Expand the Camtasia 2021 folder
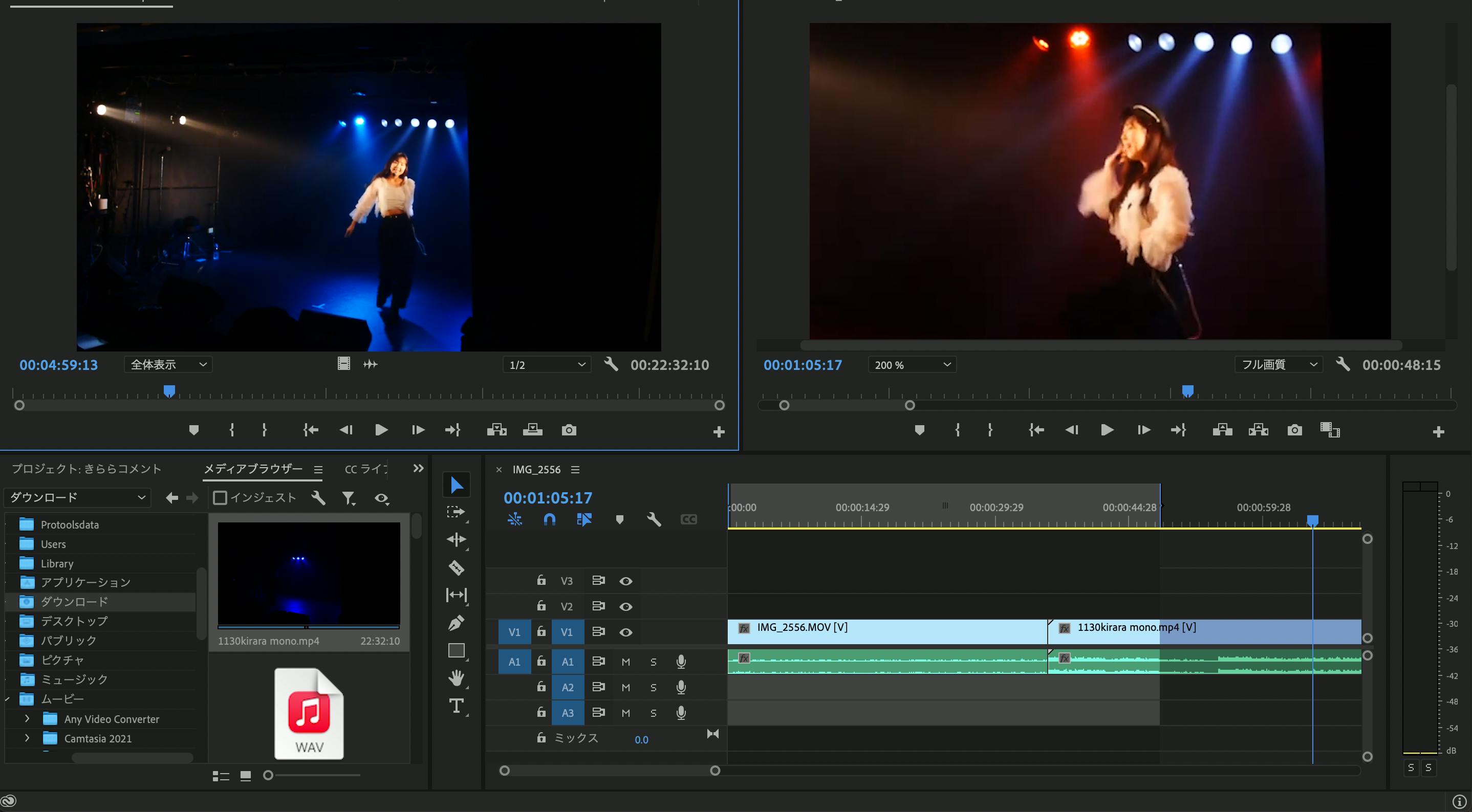Image resolution: width=1472 pixels, height=812 pixels. (x=27, y=738)
